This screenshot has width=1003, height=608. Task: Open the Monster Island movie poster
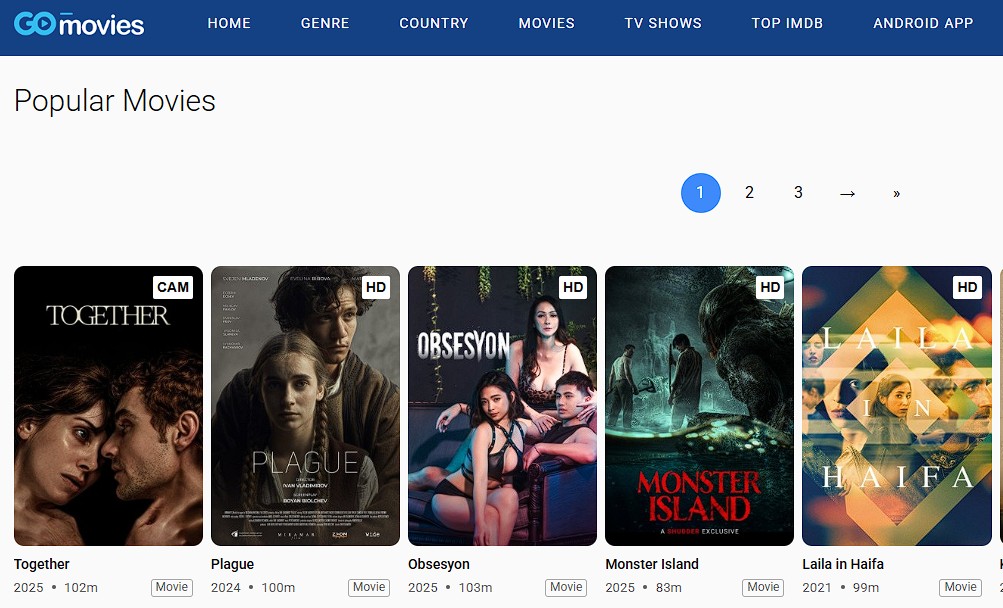(699, 406)
